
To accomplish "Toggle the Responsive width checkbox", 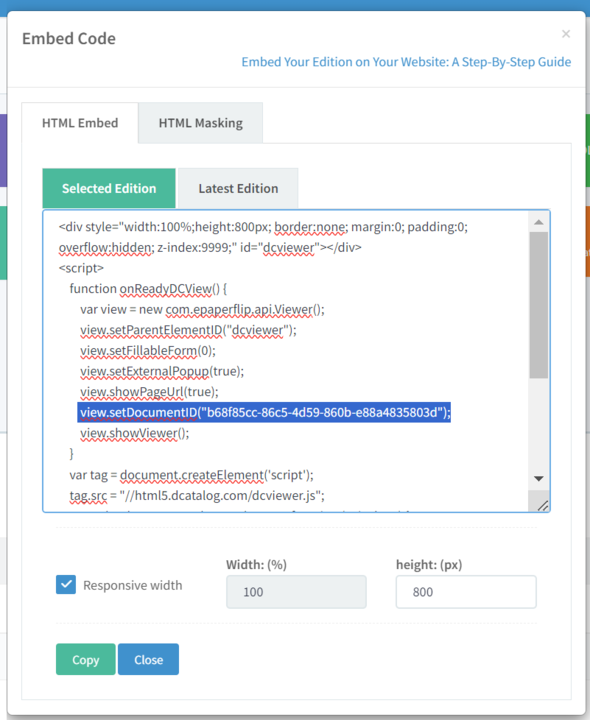I will 66,585.
